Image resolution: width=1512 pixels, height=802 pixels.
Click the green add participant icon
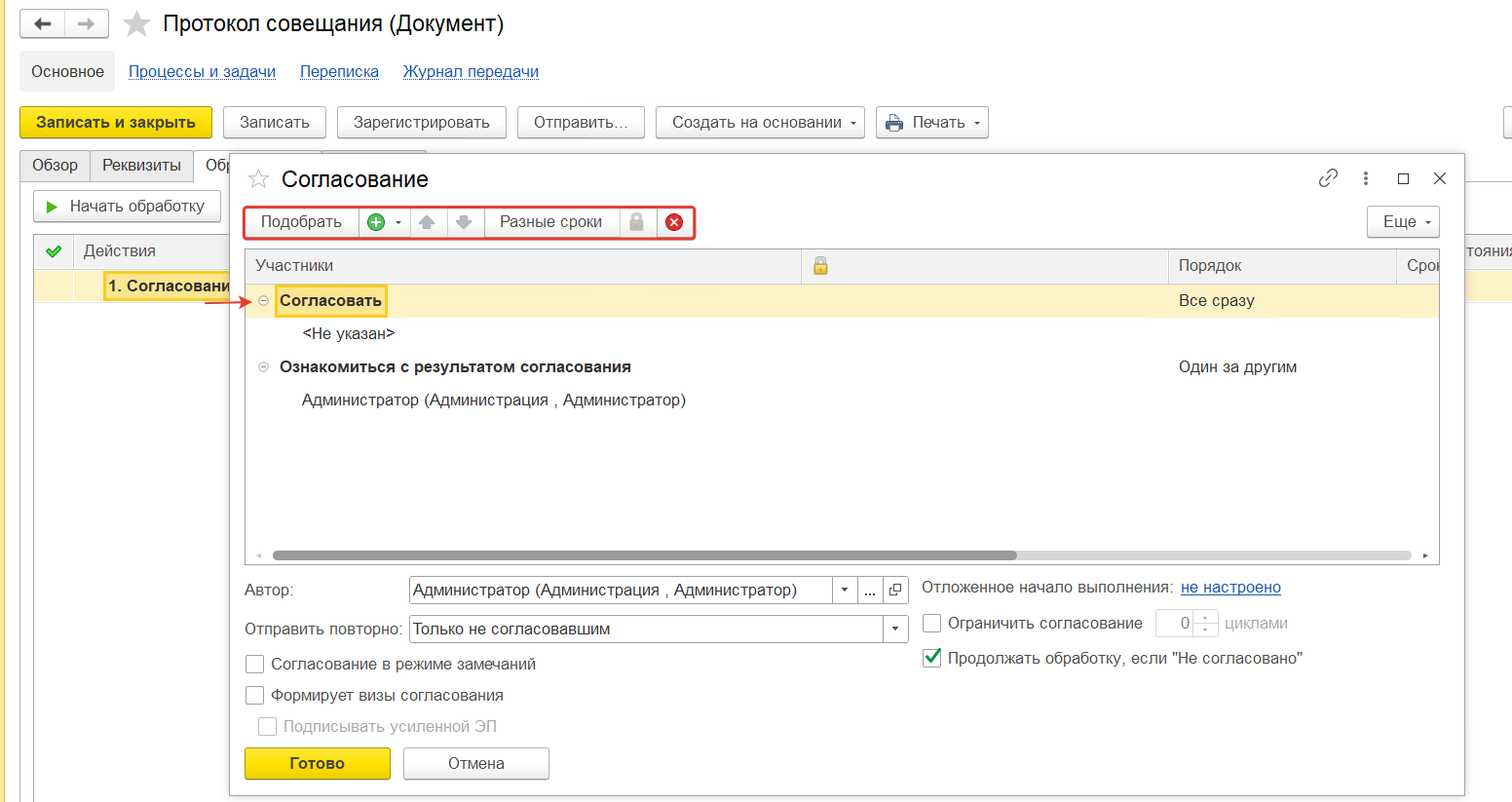pos(376,222)
